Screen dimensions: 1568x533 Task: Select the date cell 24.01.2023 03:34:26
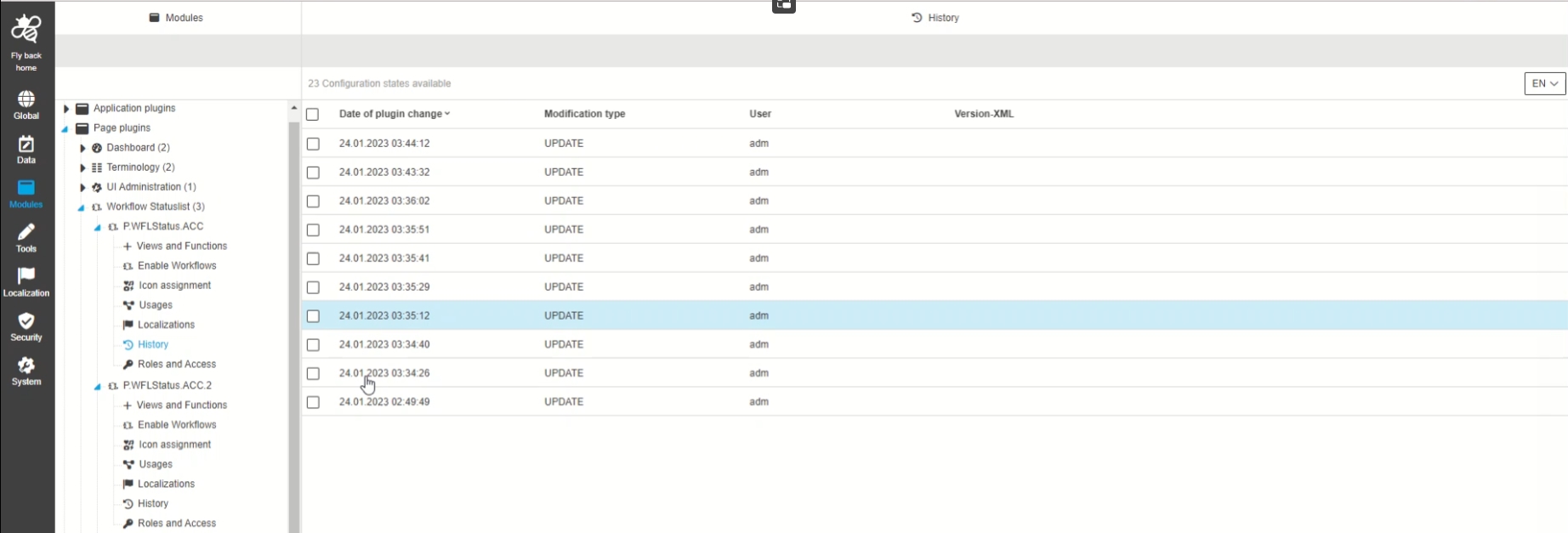pyautogui.click(x=384, y=373)
